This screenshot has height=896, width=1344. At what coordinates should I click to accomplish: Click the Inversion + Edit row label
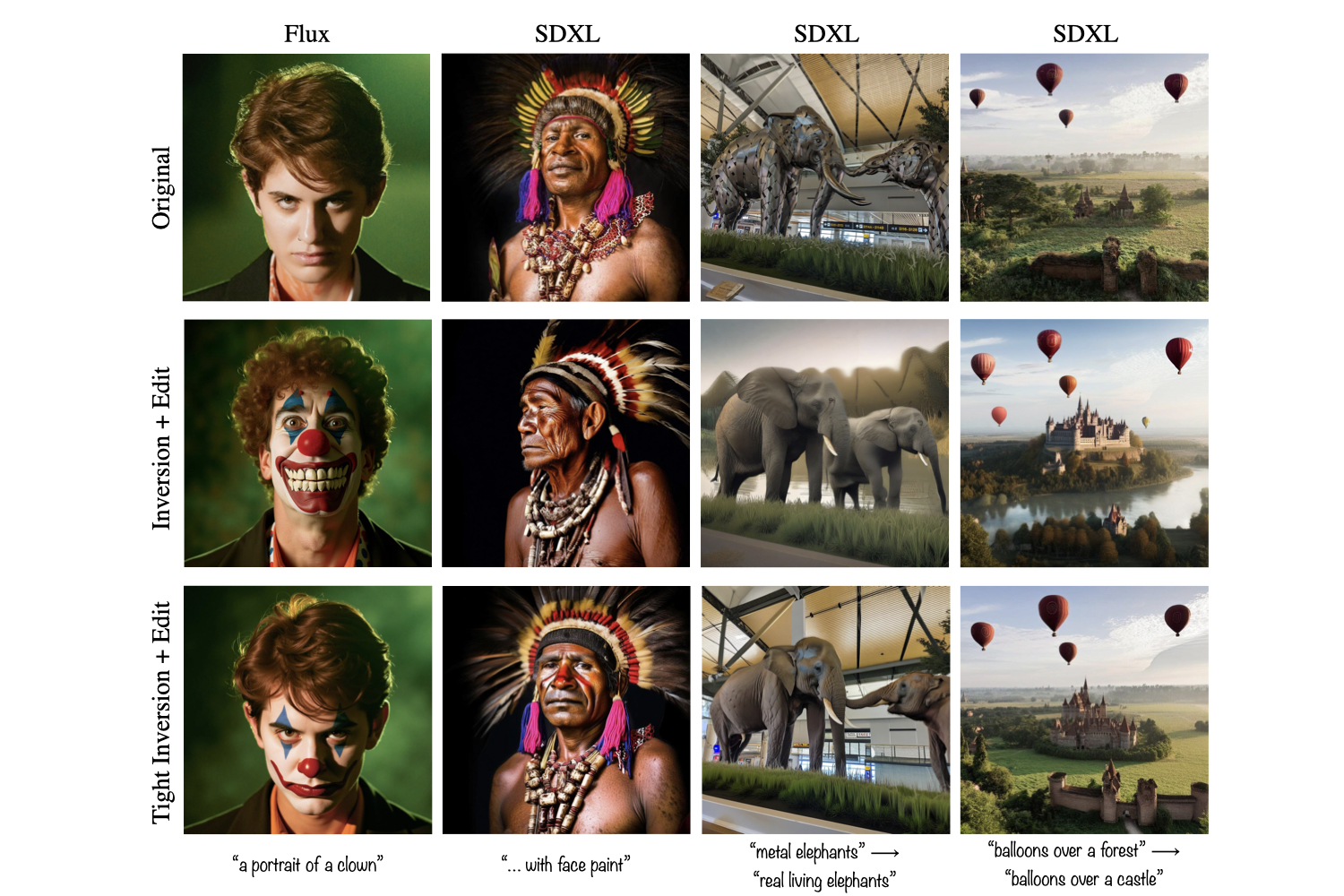(x=161, y=448)
